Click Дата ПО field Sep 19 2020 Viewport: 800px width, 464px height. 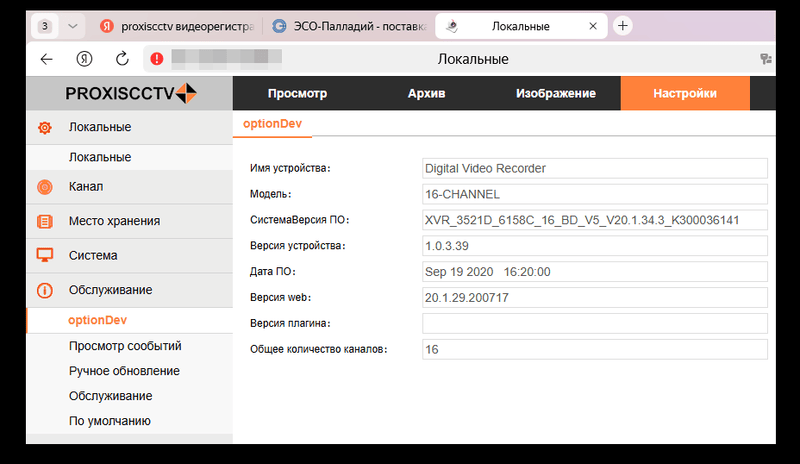[x=595, y=272]
